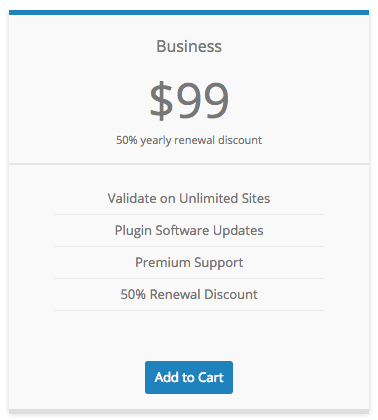Click the word Software in second feature

click(182, 230)
